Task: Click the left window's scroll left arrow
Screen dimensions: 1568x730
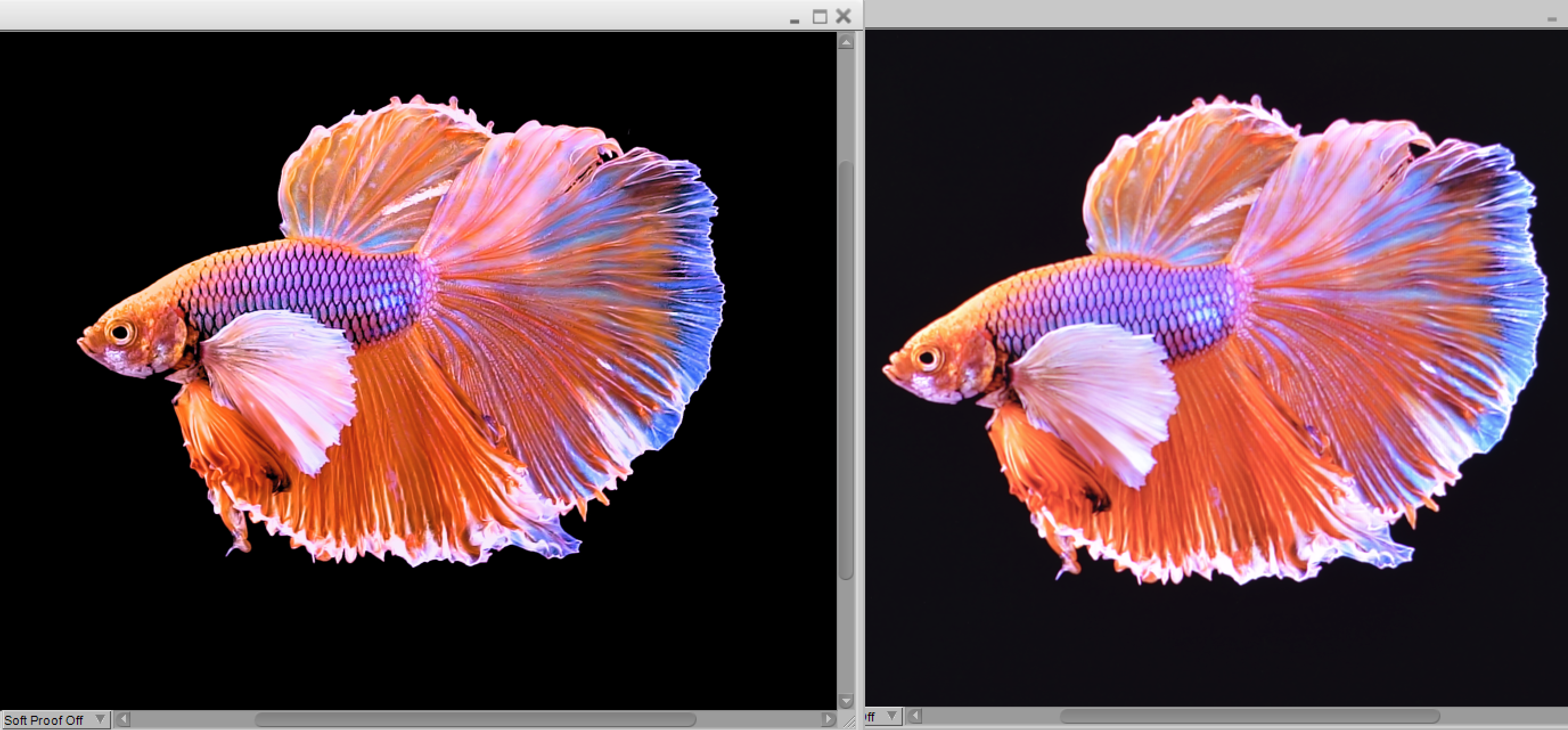Action: click(124, 719)
